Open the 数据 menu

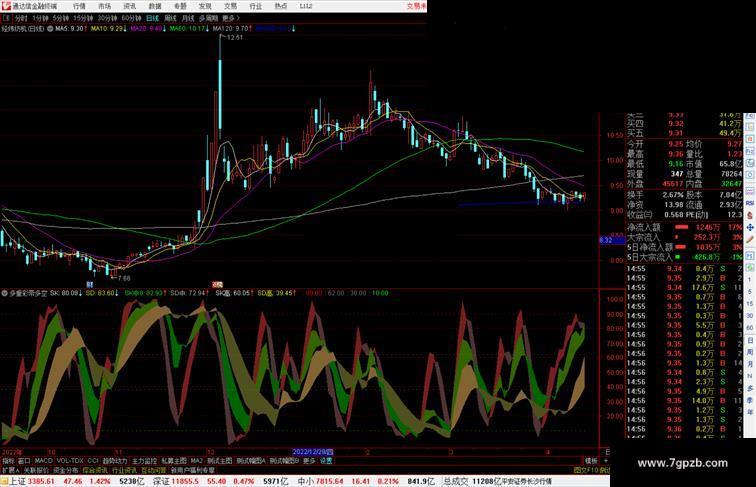click(155, 6)
